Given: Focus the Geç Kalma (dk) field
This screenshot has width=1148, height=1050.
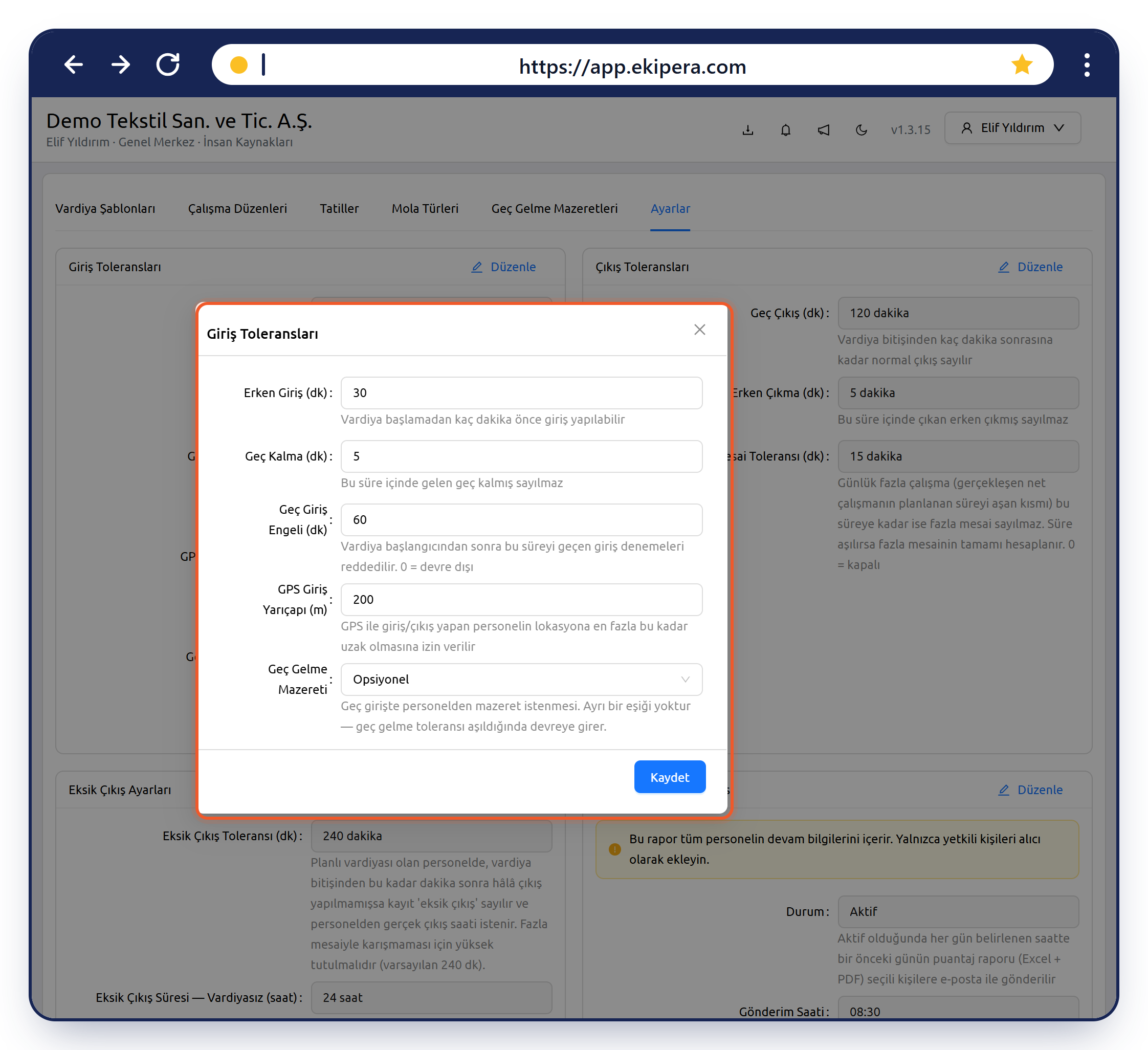Looking at the screenshot, I should [521, 456].
